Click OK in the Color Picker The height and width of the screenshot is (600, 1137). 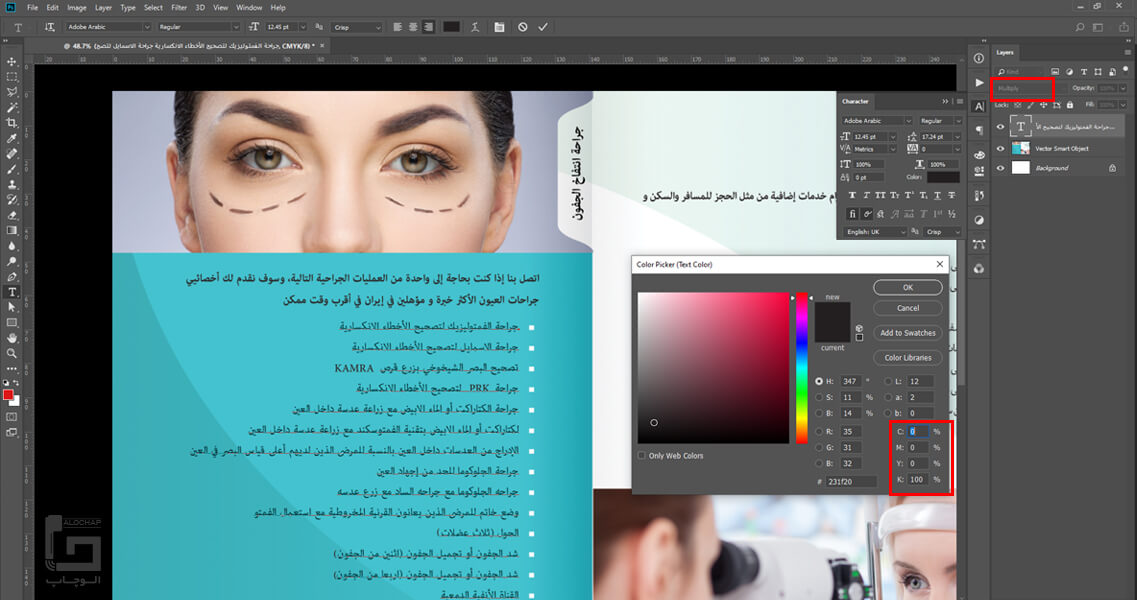click(x=908, y=287)
